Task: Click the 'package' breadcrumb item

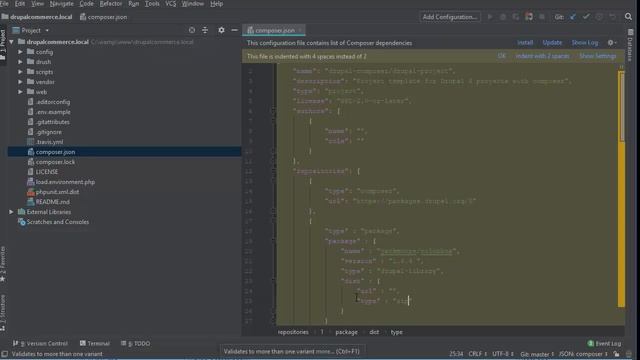Action: (x=346, y=332)
